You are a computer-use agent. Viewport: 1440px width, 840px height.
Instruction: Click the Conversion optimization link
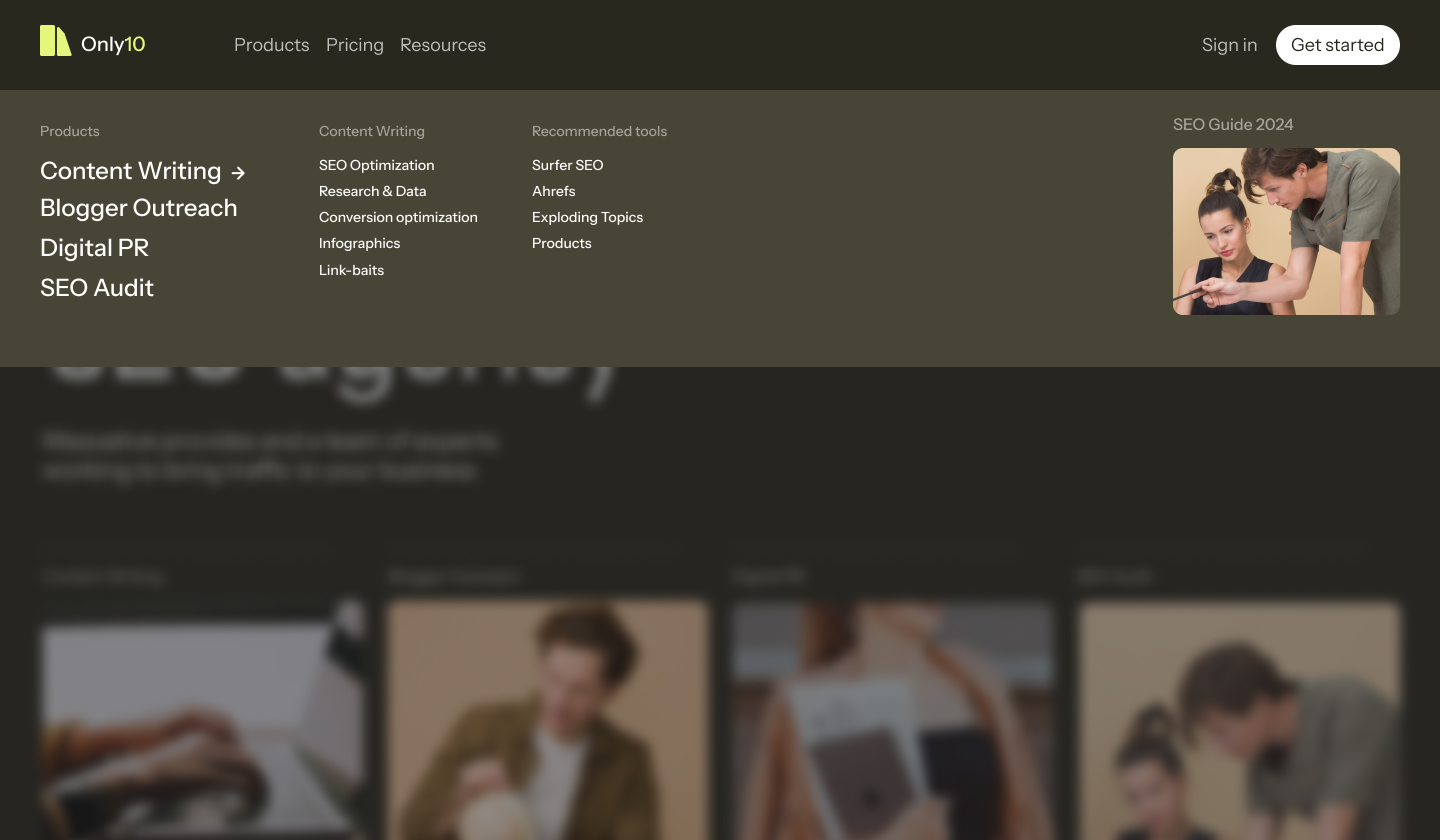[398, 217]
